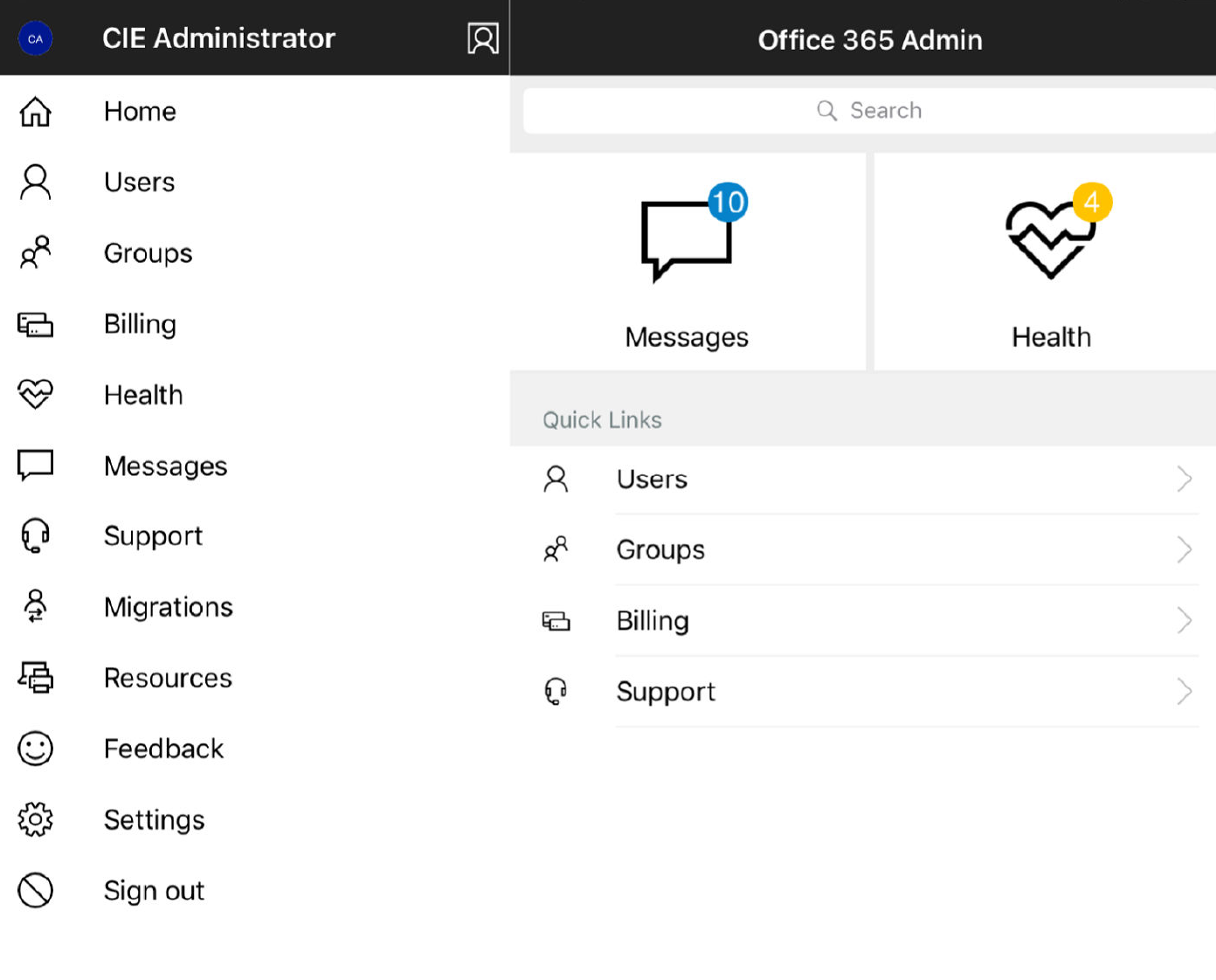This screenshot has width=1216, height=980.
Task: Click the Health tile label
Action: coord(1051,337)
